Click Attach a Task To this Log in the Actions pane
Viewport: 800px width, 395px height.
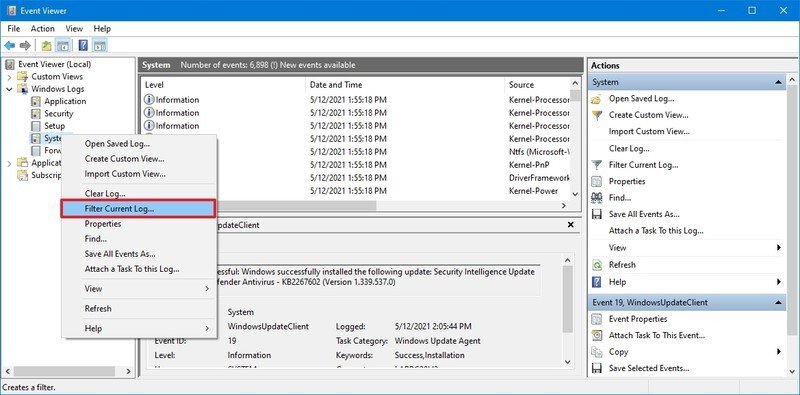click(656, 231)
